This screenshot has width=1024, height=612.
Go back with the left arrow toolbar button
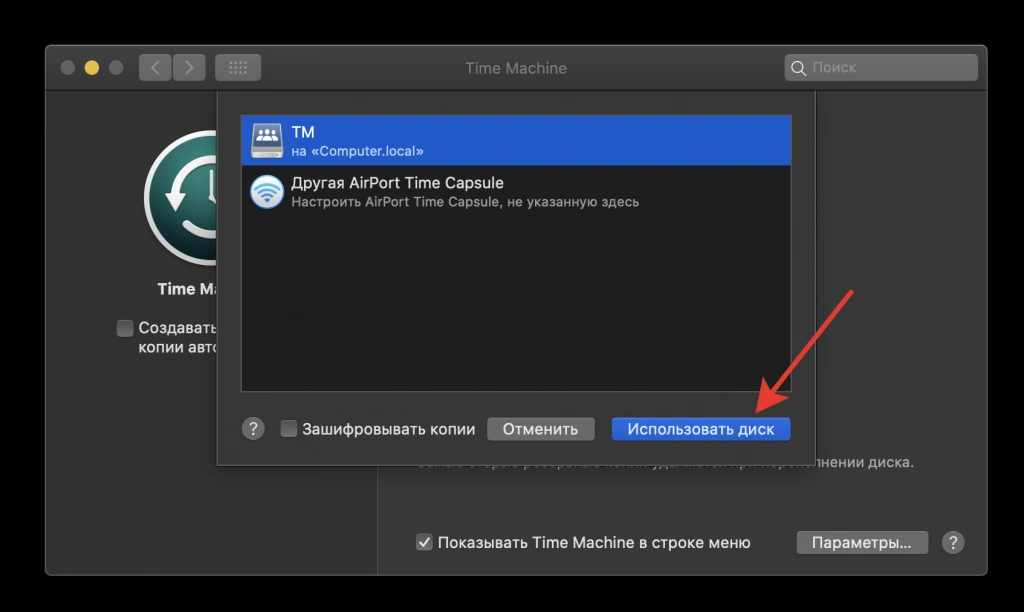(155, 67)
